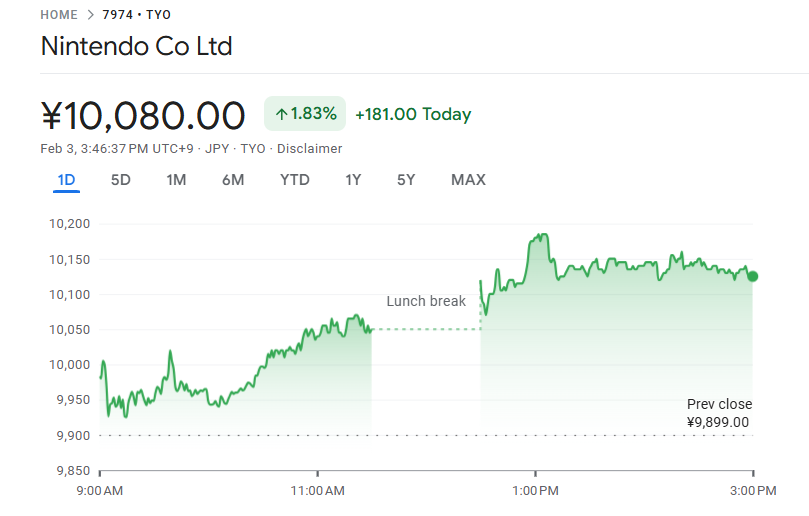Click the green end-of-day chart dot
Viewport: 809px width, 516px height.
point(752,276)
